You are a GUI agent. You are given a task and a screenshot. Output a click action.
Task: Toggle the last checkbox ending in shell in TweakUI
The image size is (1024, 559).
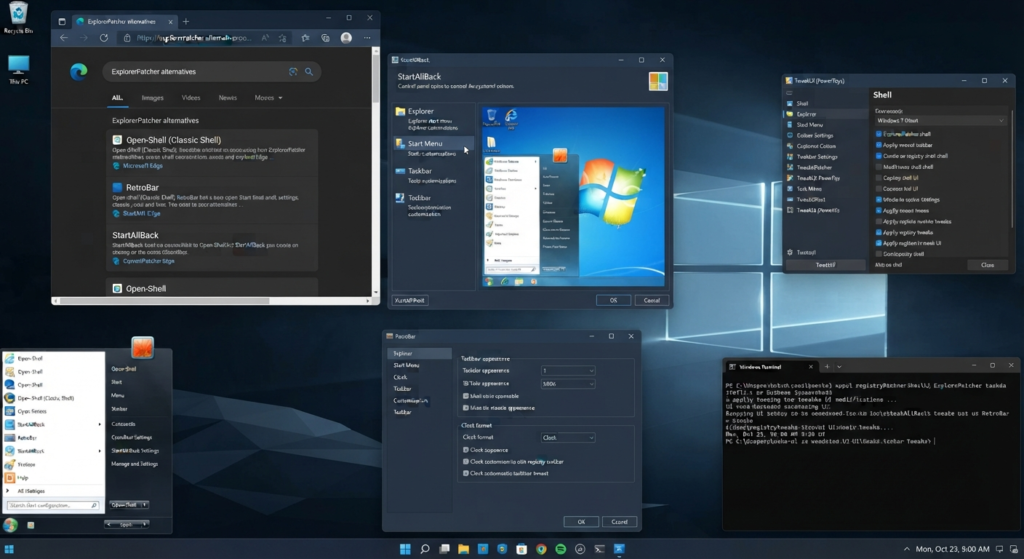[878, 254]
